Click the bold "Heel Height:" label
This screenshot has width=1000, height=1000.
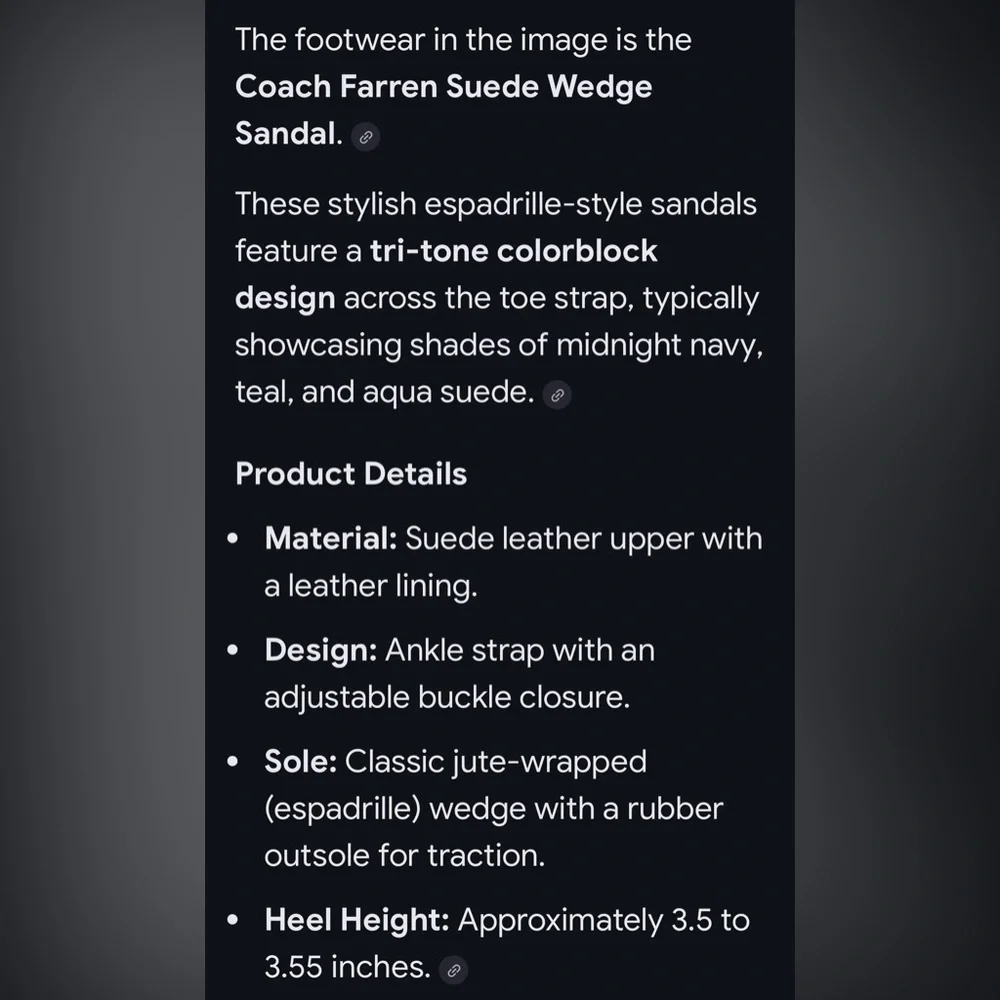(x=357, y=921)
